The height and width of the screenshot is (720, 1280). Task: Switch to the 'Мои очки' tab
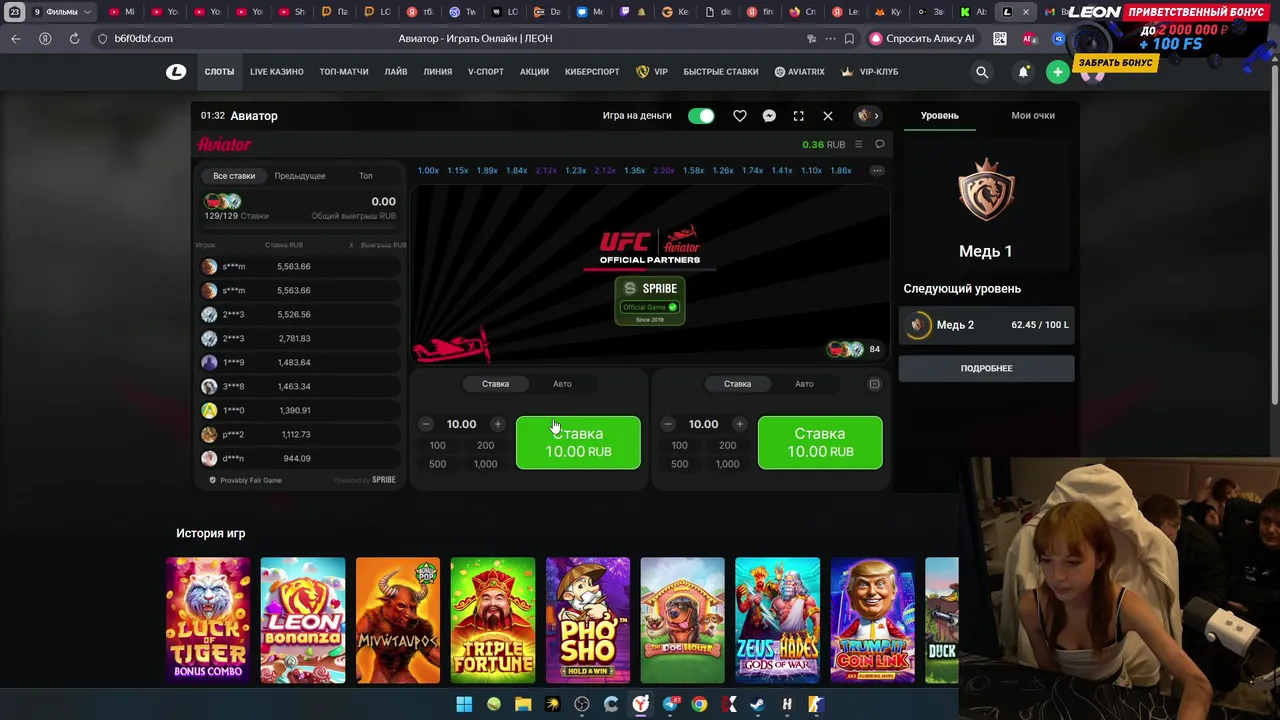click(1033, 116)
